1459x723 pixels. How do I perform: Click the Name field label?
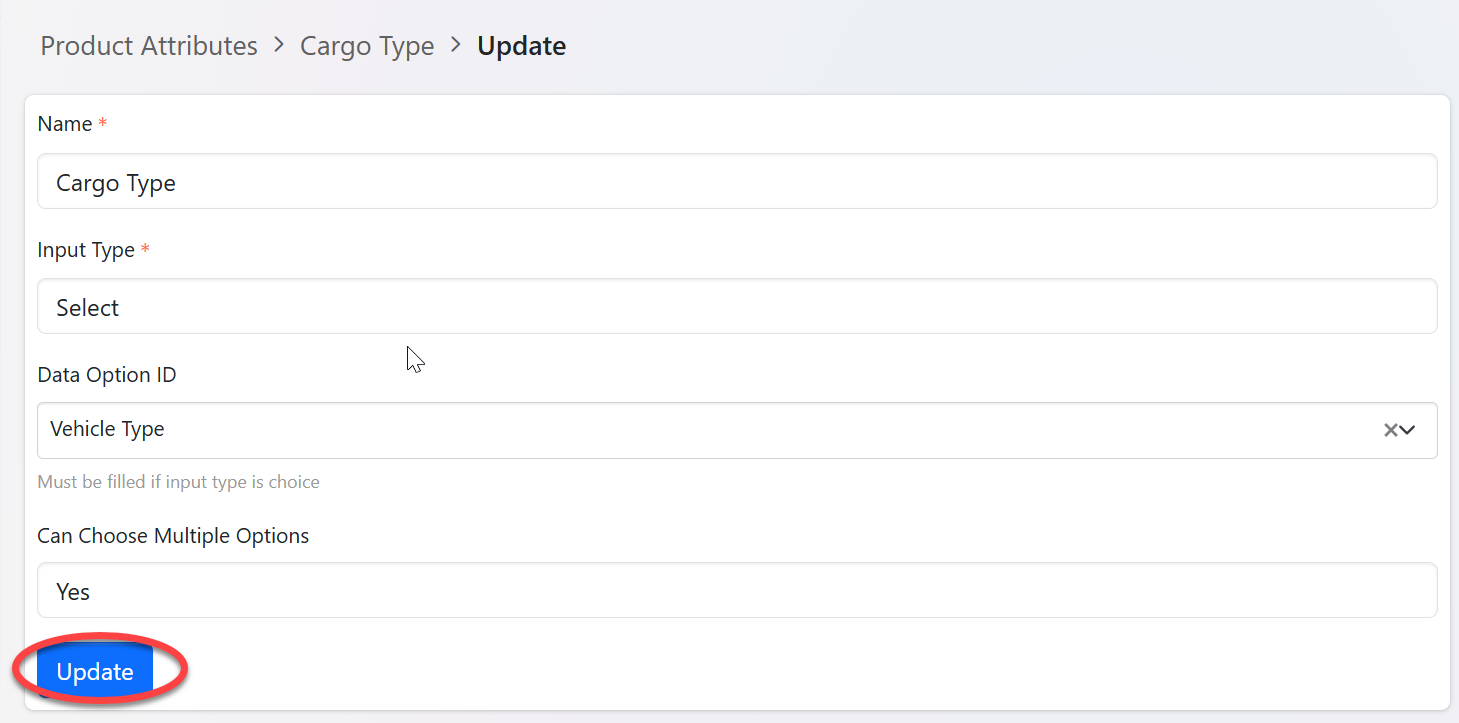pyautogui.click(x=65, y=124)
